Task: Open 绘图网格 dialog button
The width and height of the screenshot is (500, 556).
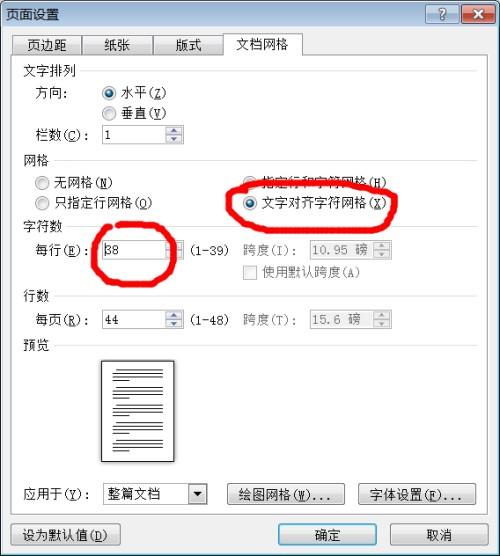Action: [x=286, y=494]
